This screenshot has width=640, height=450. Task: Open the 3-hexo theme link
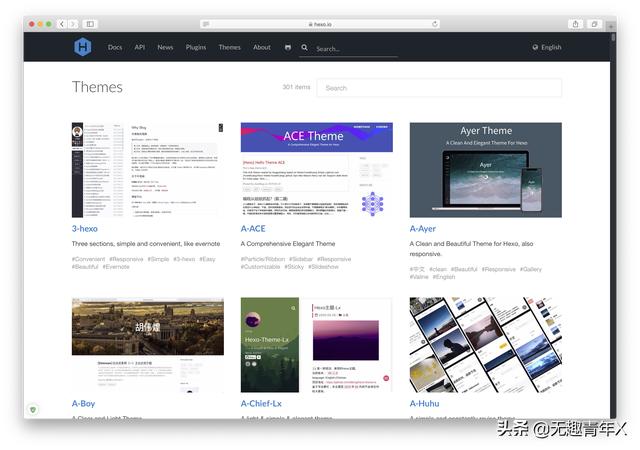click(x=84, y=229)
